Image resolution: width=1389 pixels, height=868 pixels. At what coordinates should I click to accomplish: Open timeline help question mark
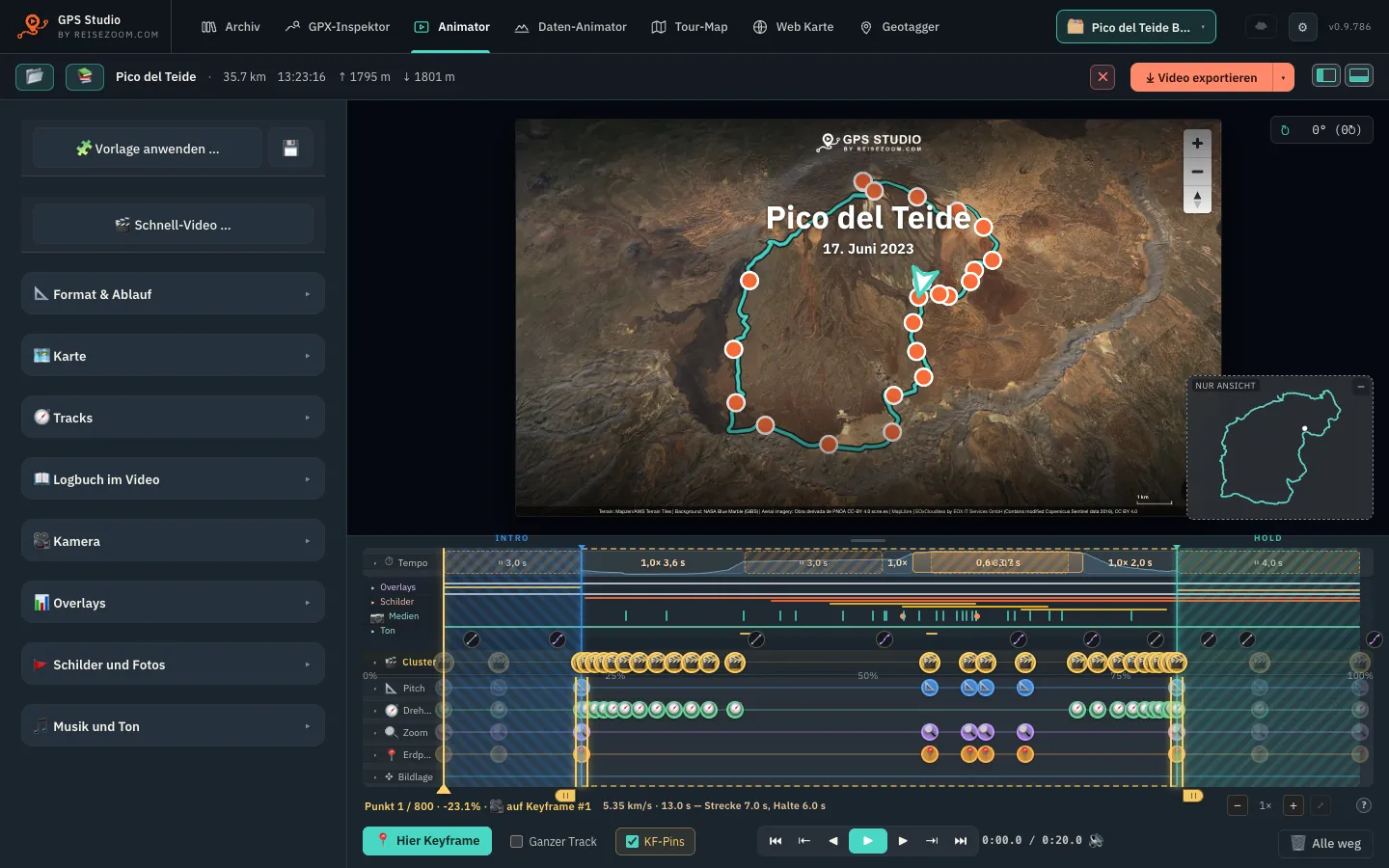coord(1364,805)
